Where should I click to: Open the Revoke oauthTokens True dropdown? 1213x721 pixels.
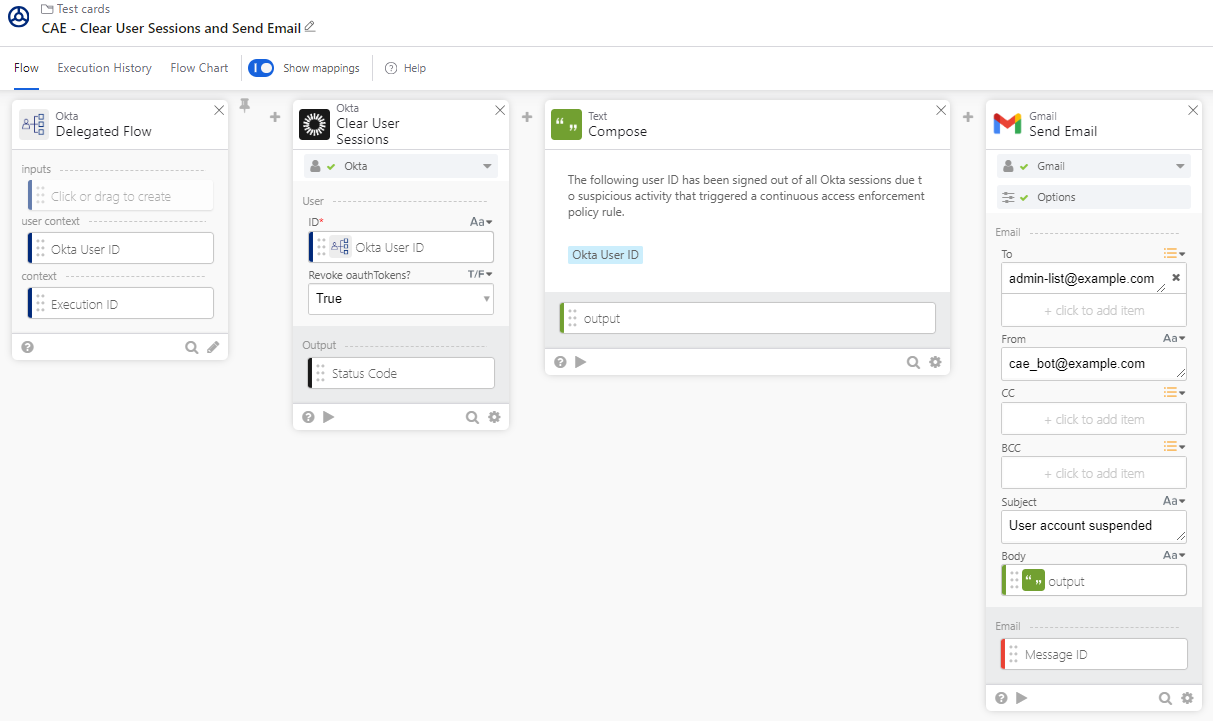400,299
